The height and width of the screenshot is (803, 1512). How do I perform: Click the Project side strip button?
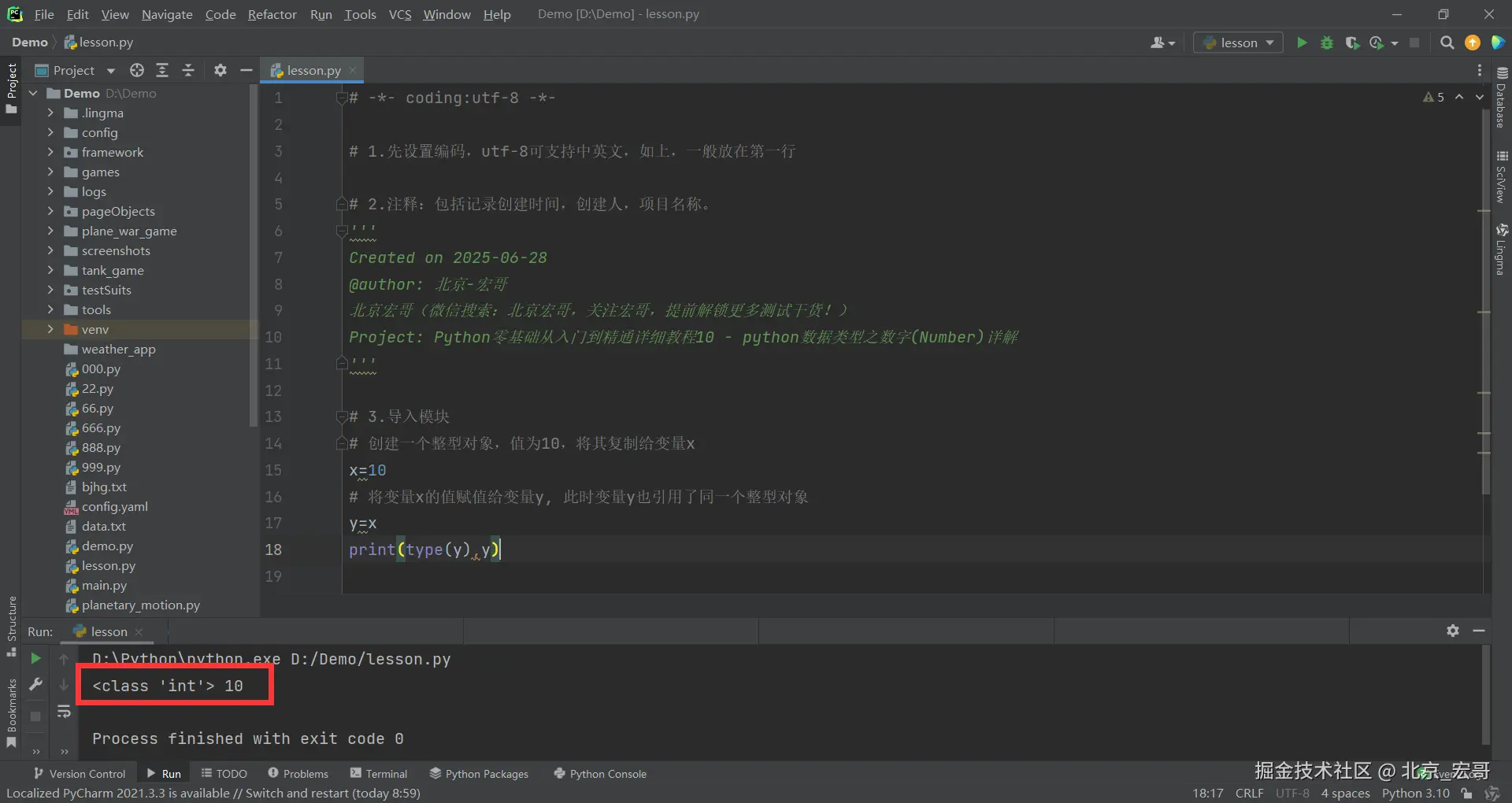click(11, 88)
